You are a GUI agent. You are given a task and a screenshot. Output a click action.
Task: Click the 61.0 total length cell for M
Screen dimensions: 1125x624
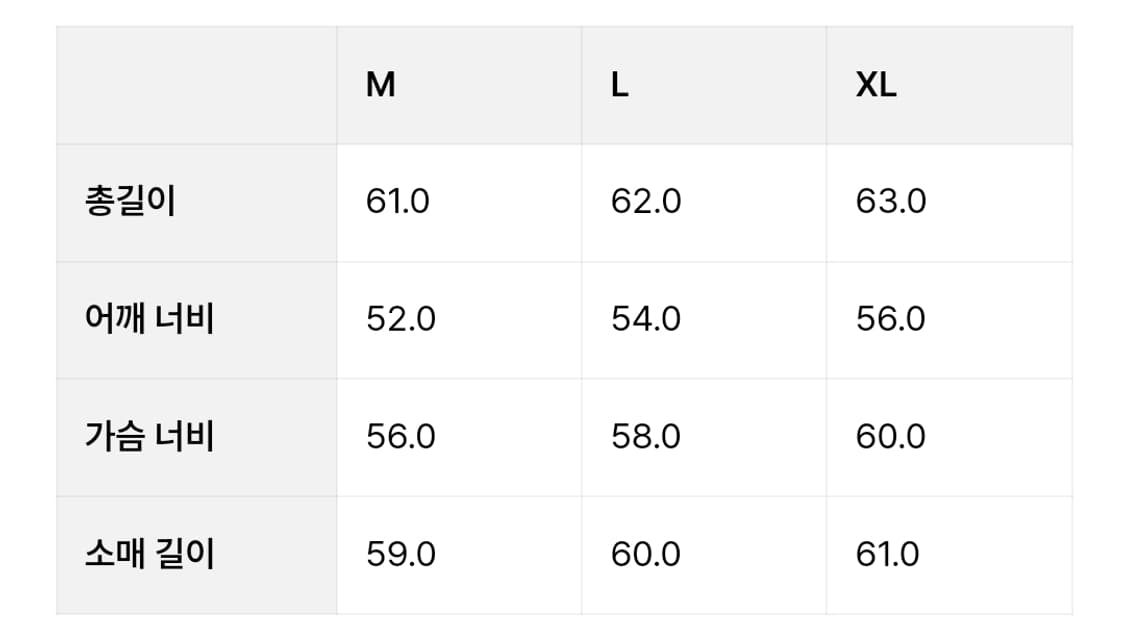[x=459, y=203]
